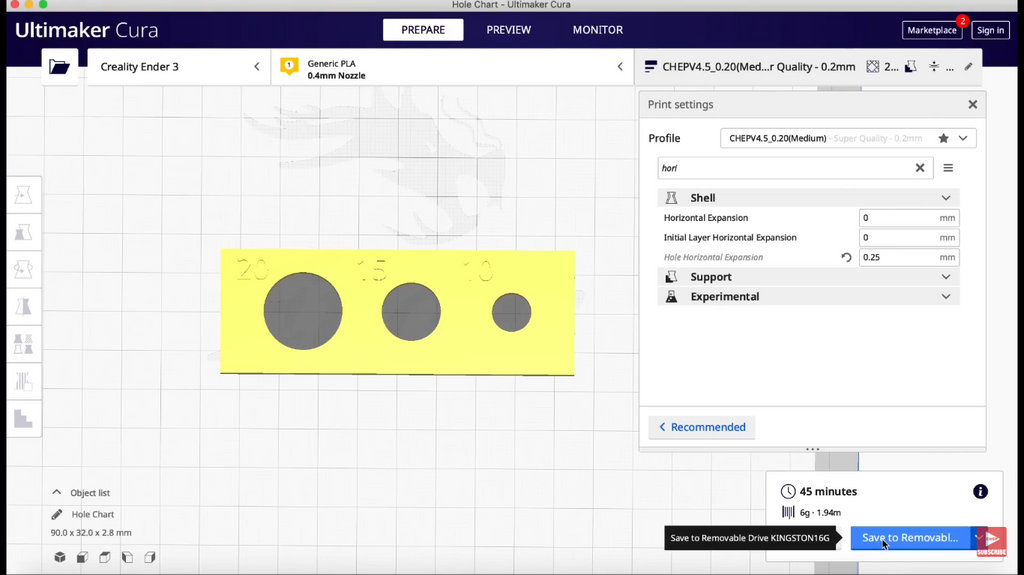The width and height of the screenshot is (1024, 575).
Task: Switch to right side view icon
Action: click(x=150, y=557)
